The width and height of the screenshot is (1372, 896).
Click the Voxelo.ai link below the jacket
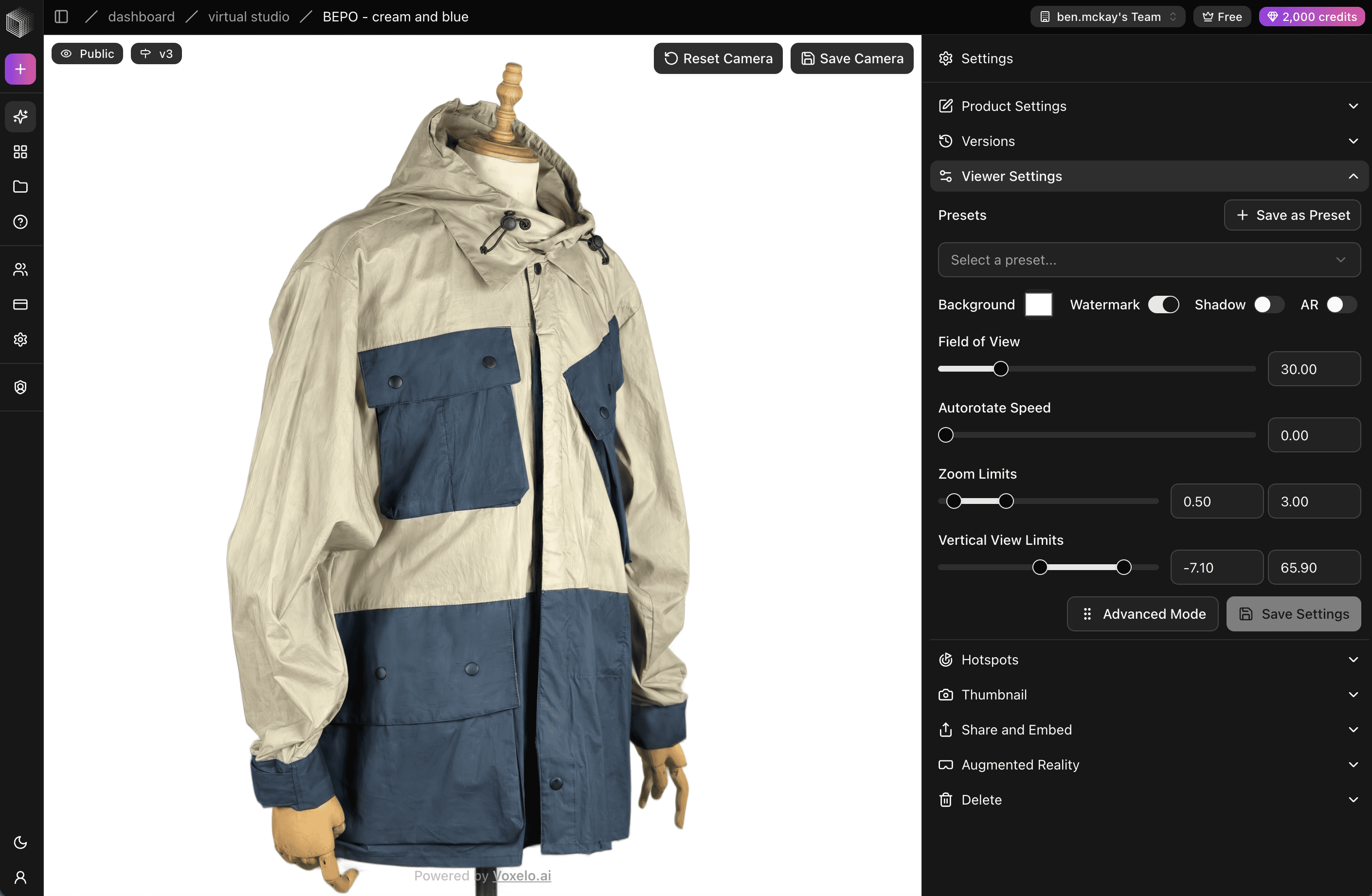pyautogui.click(x=522, y=876)
